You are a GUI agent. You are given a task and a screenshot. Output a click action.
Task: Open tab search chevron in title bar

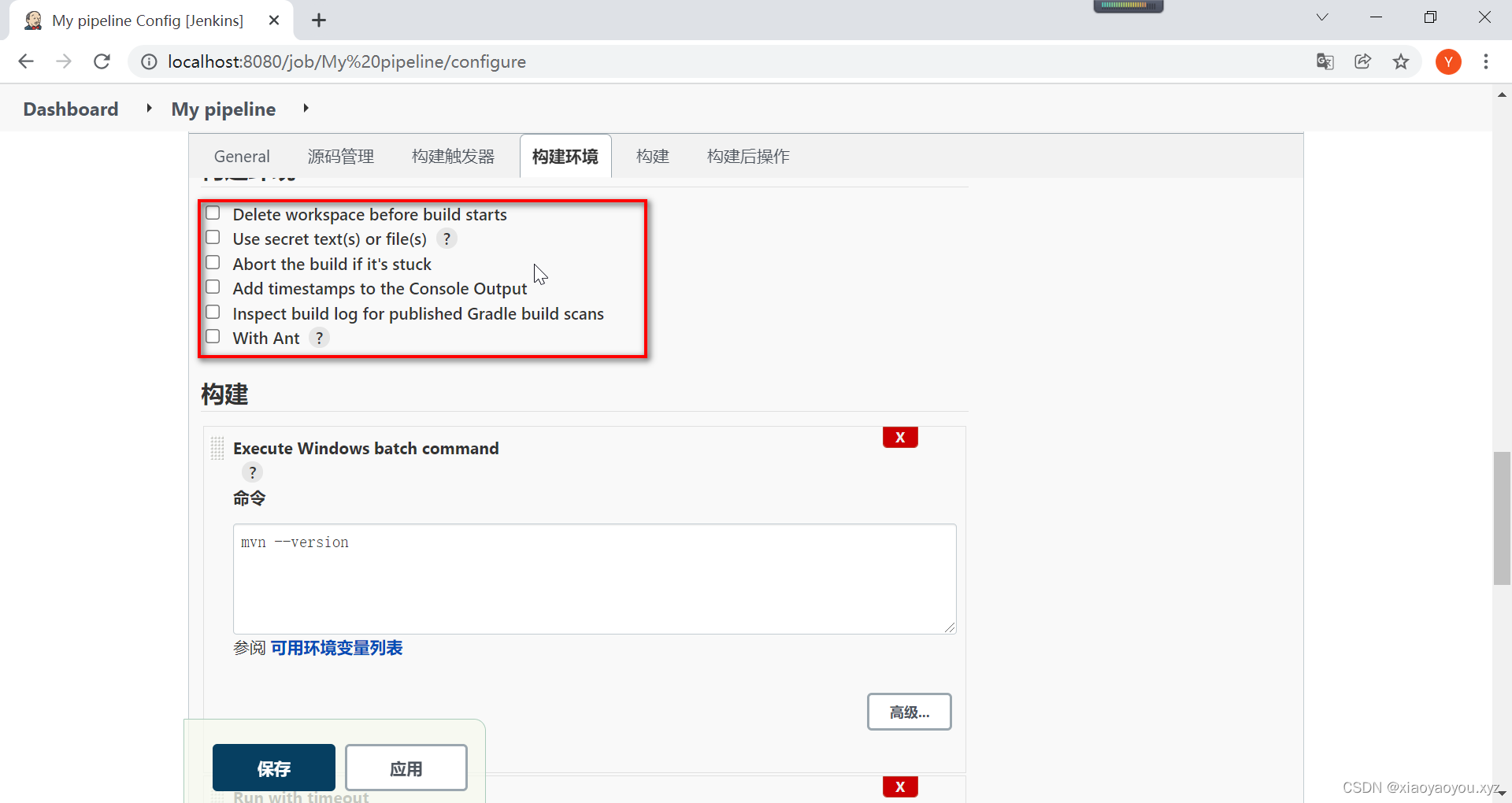coord(1322,17)
